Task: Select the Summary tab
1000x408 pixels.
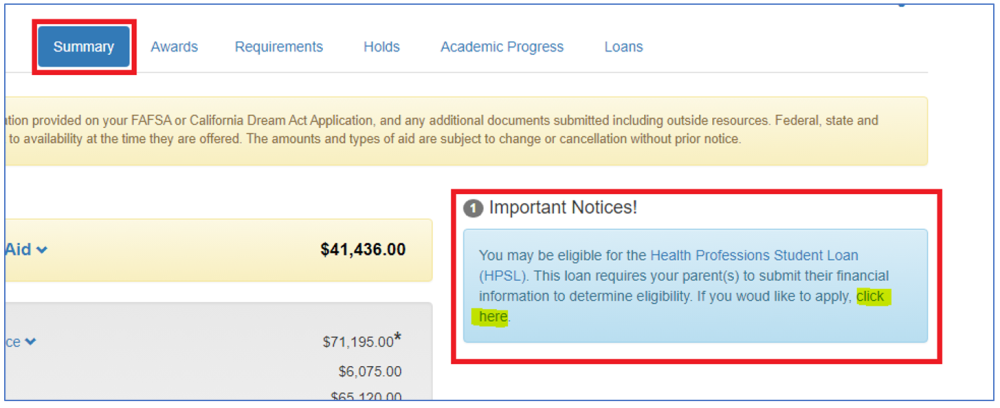Action: pos(84,47)
